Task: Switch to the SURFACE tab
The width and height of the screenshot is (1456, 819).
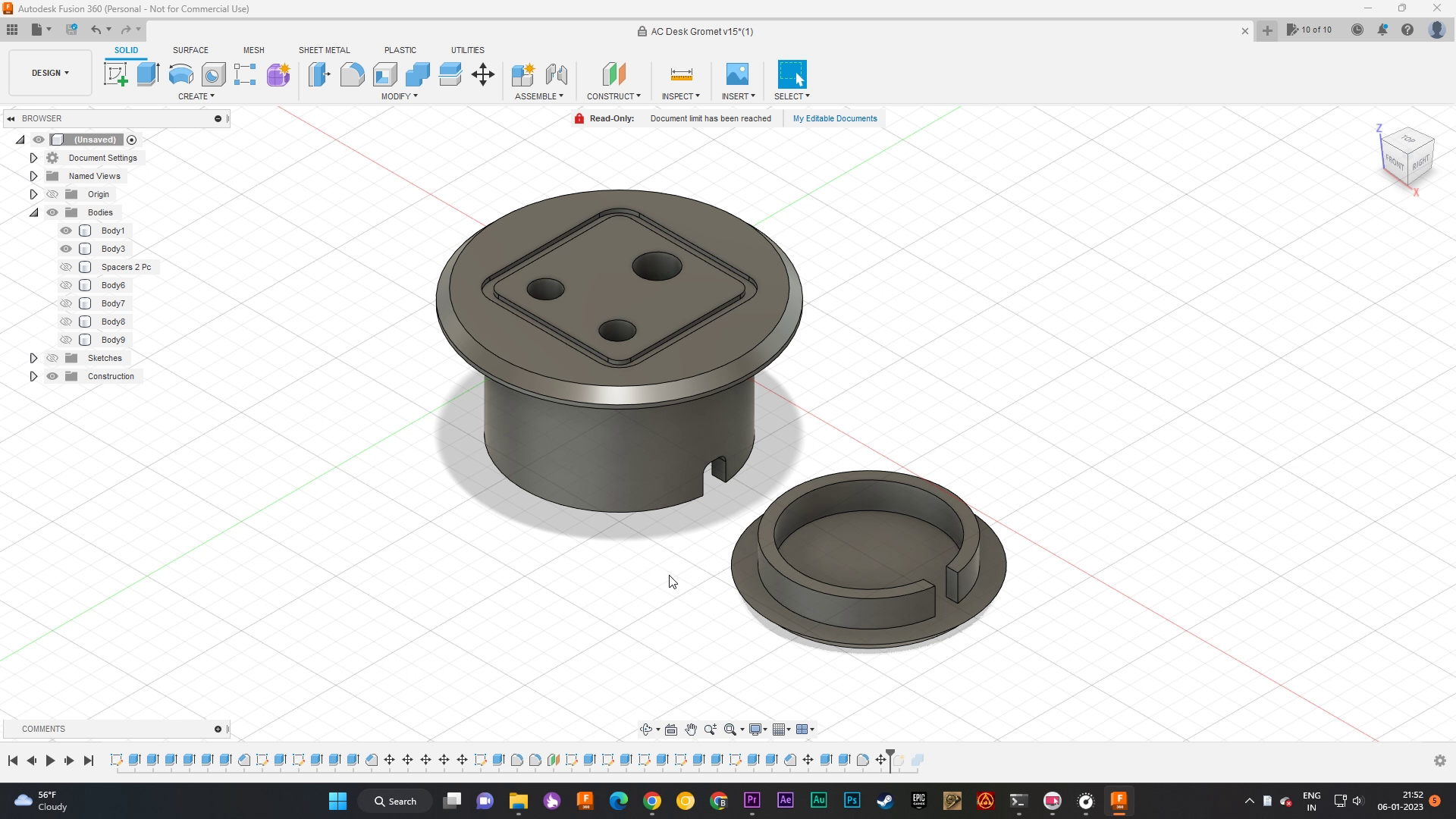Action: click(190, 50)
